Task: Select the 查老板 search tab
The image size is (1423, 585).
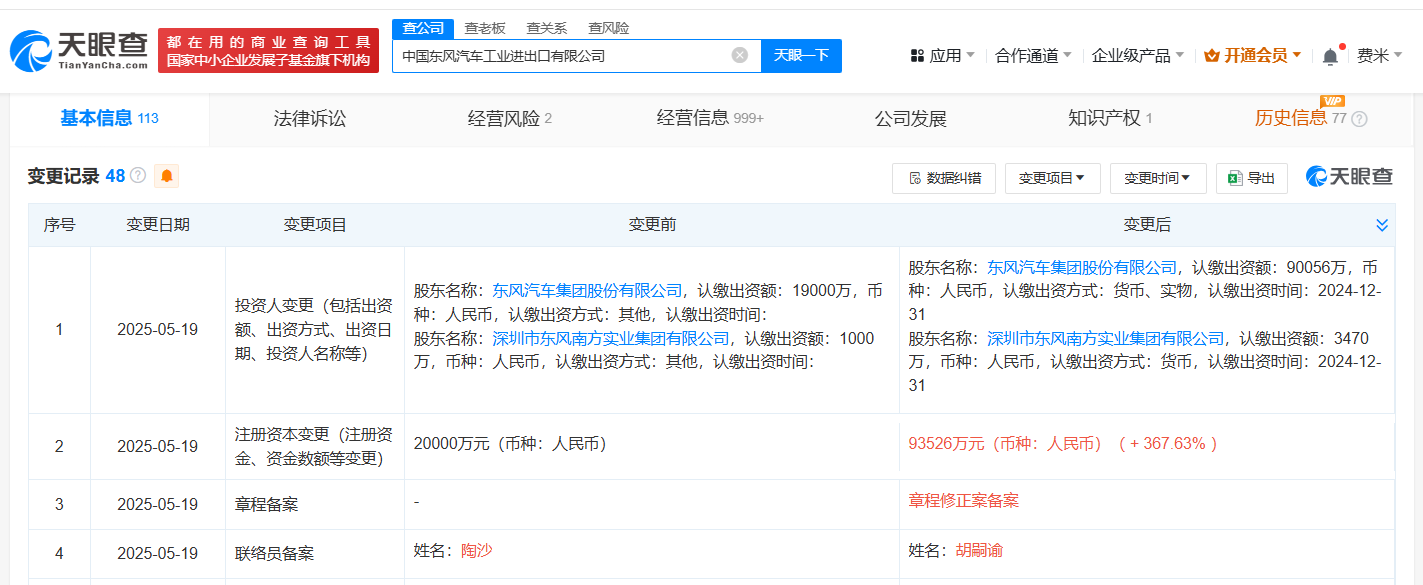Action: pos(485,28)
